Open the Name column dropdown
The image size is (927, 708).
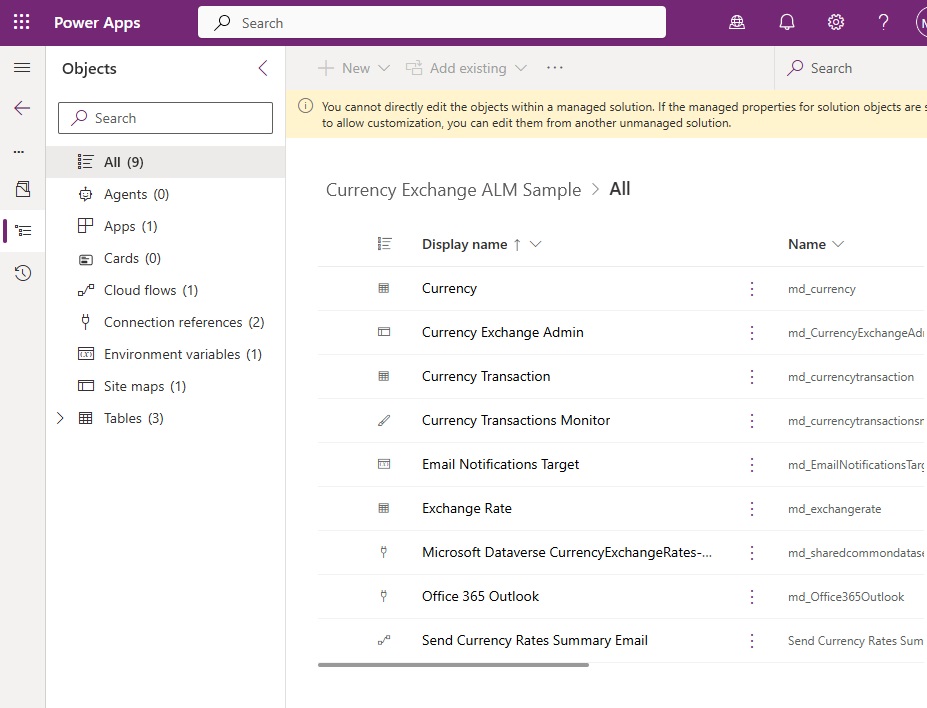click(x=838, y=244)
